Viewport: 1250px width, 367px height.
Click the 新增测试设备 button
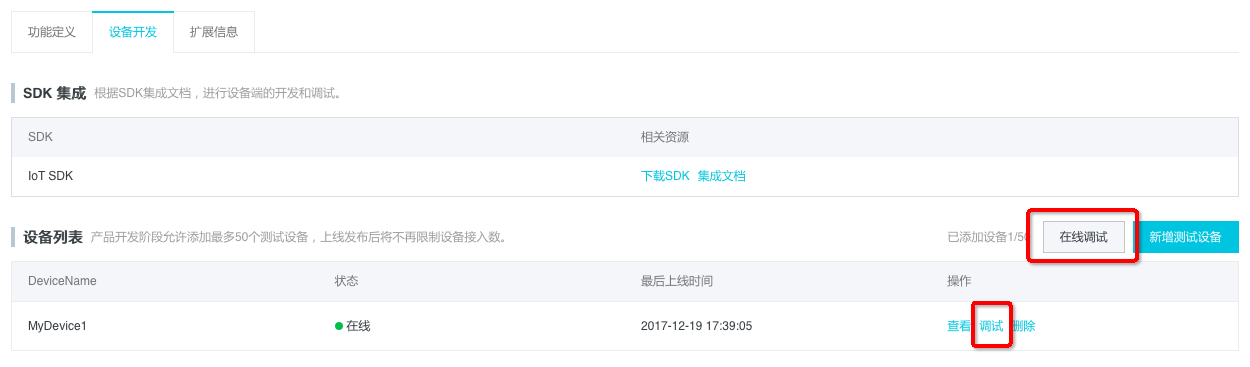point(1185,237)
